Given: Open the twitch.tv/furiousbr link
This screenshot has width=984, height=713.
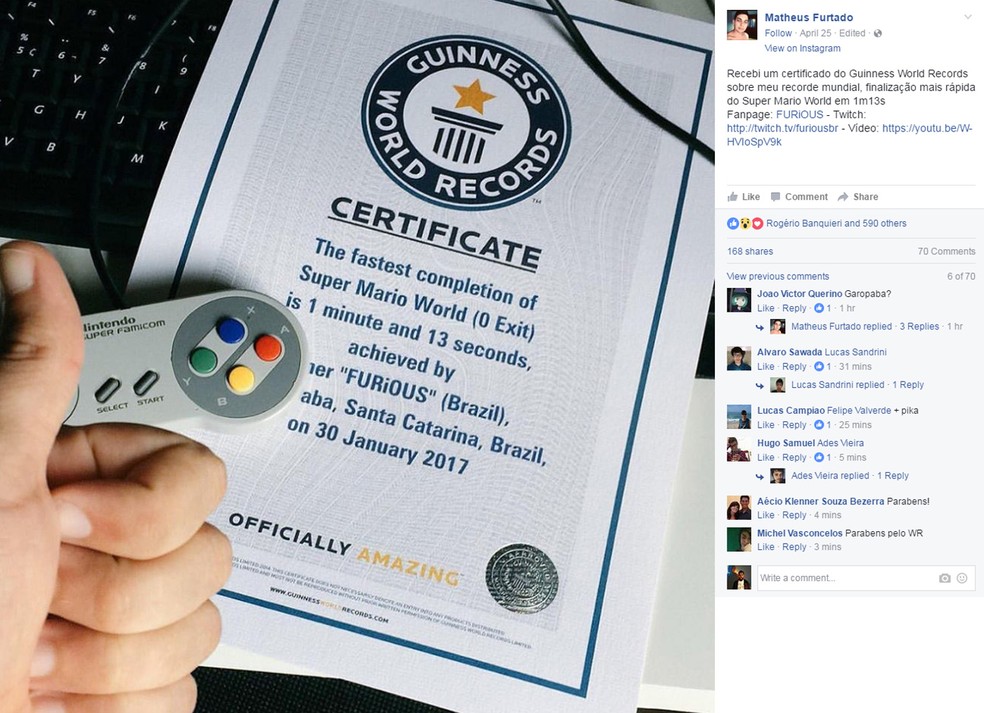Looking at the screenshot, I should (x=782, y=128).
